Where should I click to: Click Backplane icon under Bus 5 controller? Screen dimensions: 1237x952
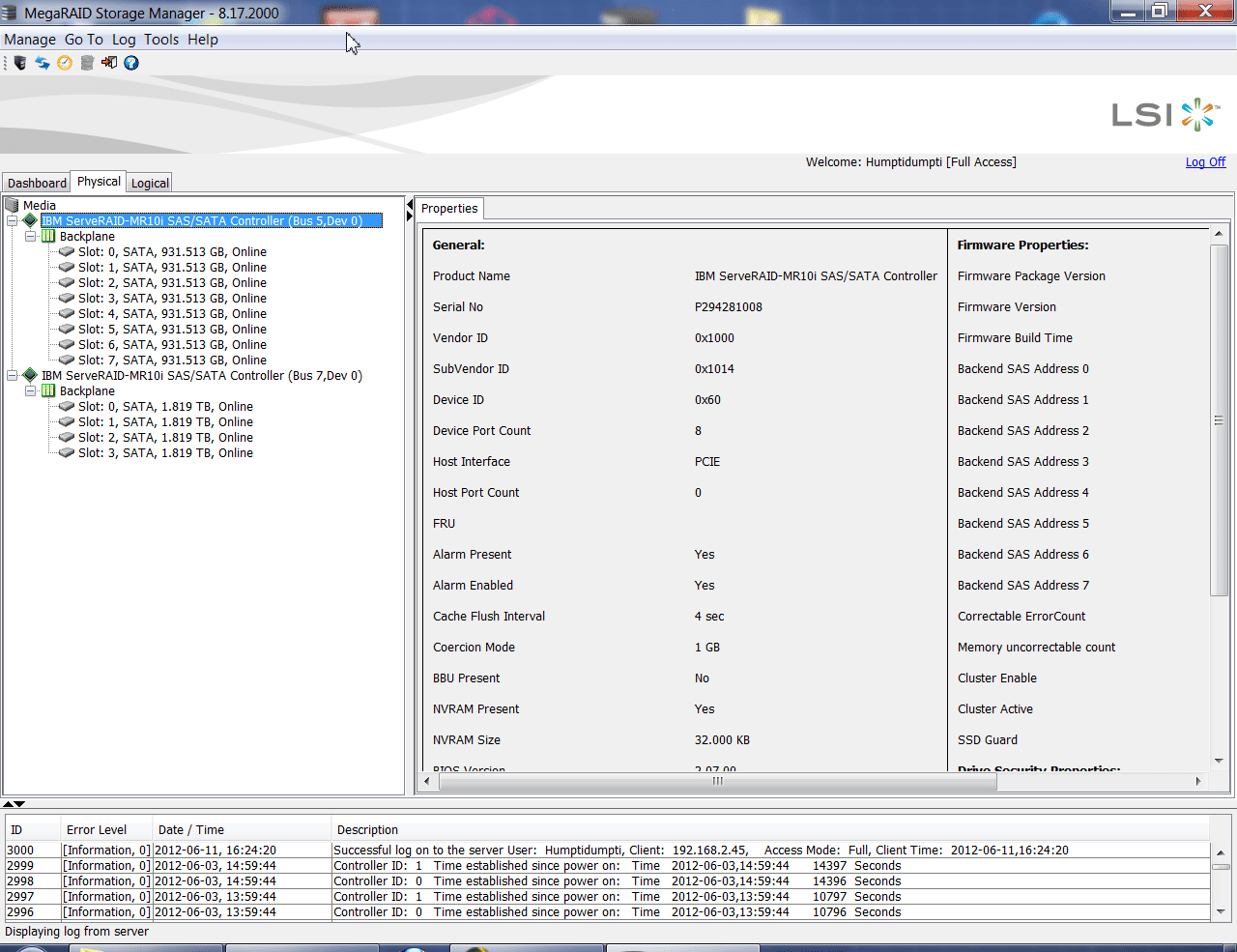pyautogui.click(x=48, y=236)
